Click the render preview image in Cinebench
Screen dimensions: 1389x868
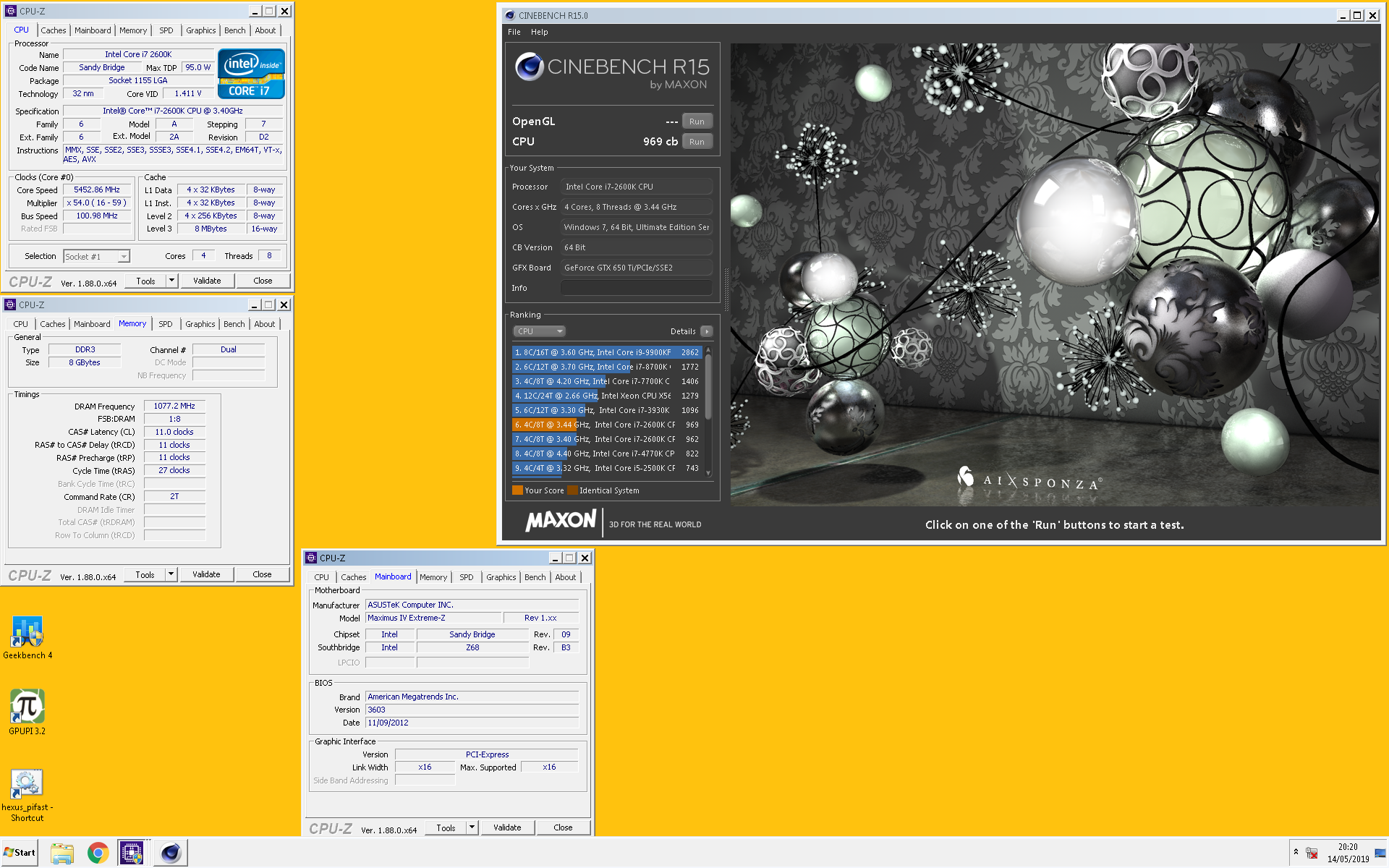tap(1055, 275)
